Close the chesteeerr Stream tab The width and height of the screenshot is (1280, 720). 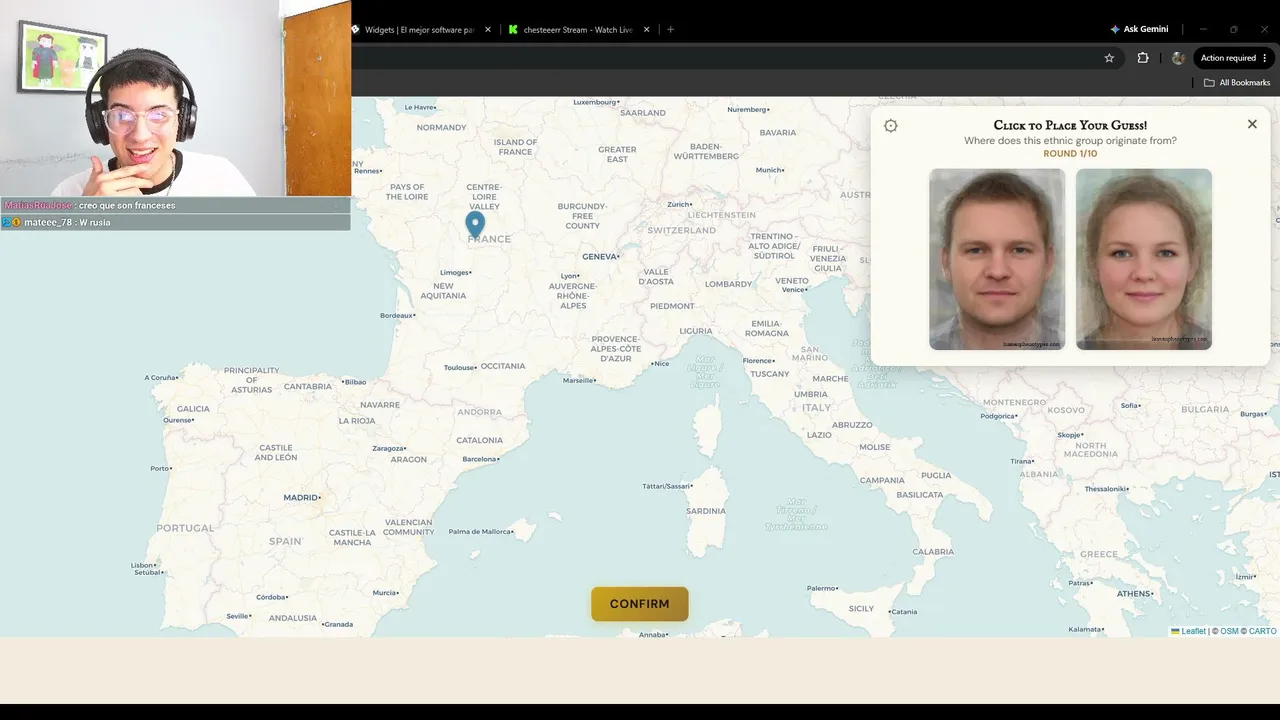(x=646, y=30)
